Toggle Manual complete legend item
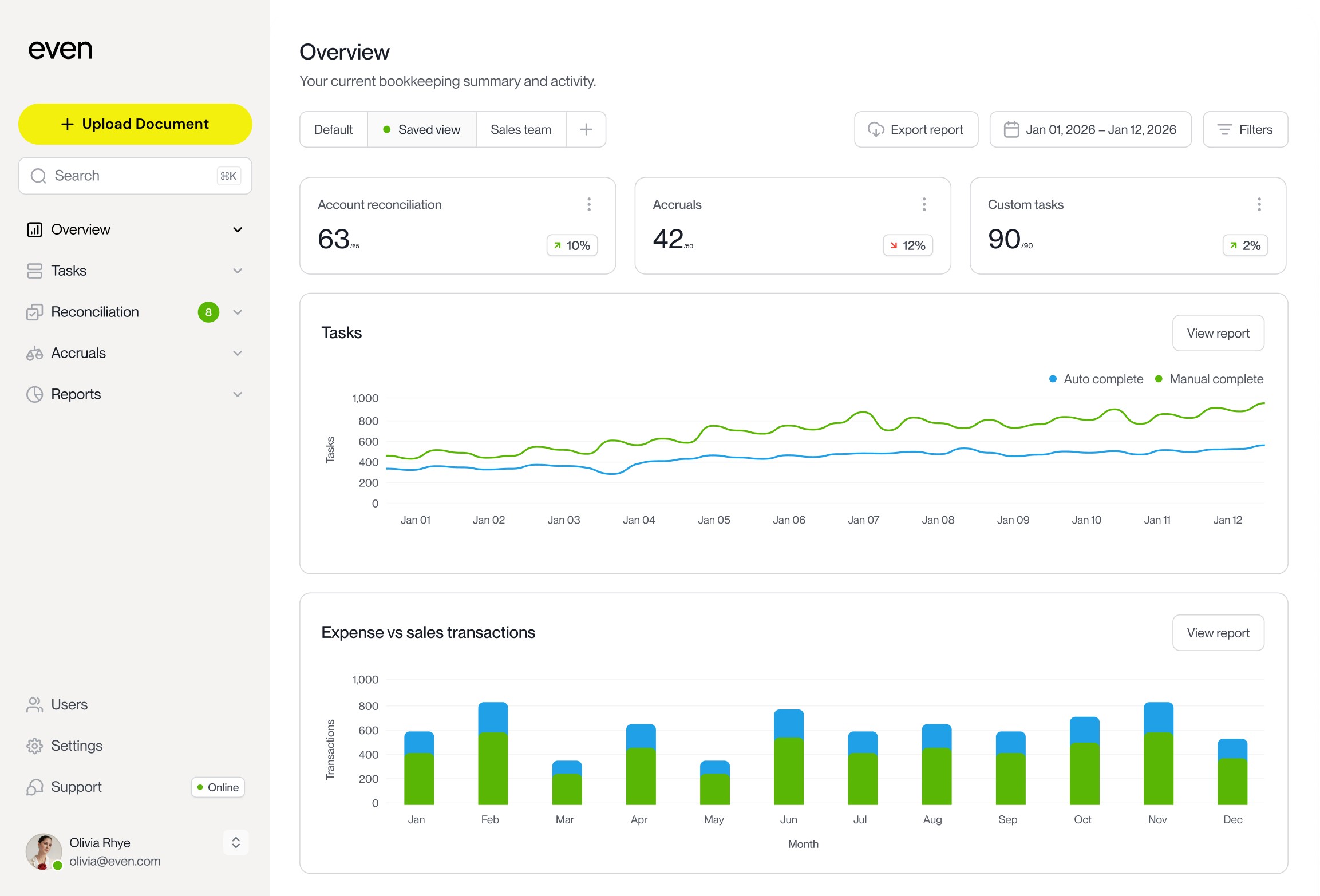 click(1209, 379)
